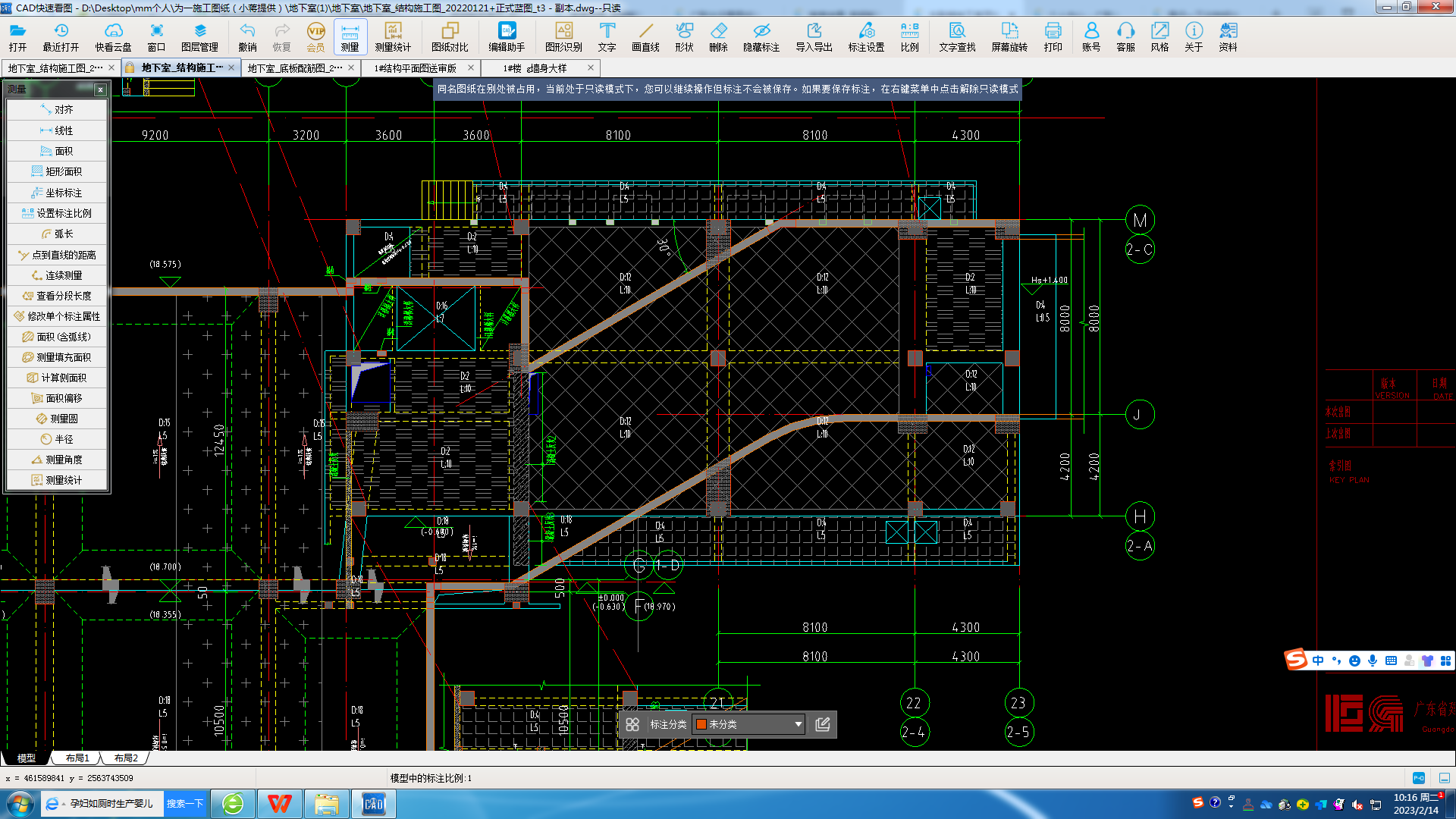
Task: Select 测量填充面积 tool
Action: [x=57, y=357]
